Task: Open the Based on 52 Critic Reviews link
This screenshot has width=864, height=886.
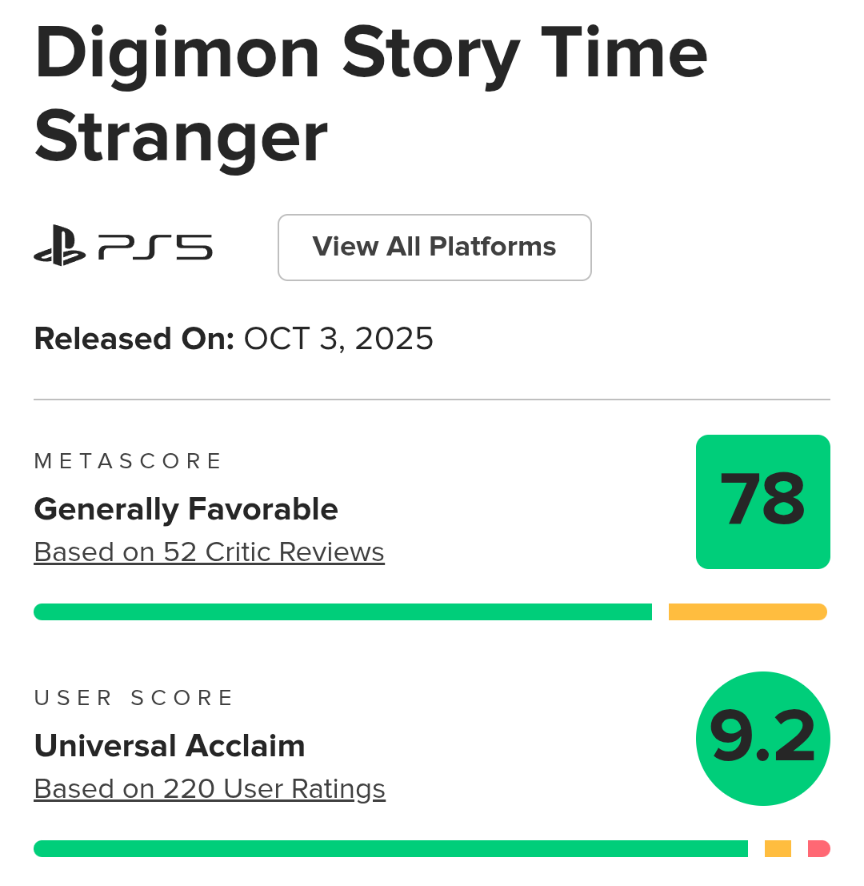Action: pyautogui.click(x=209, y=552)
